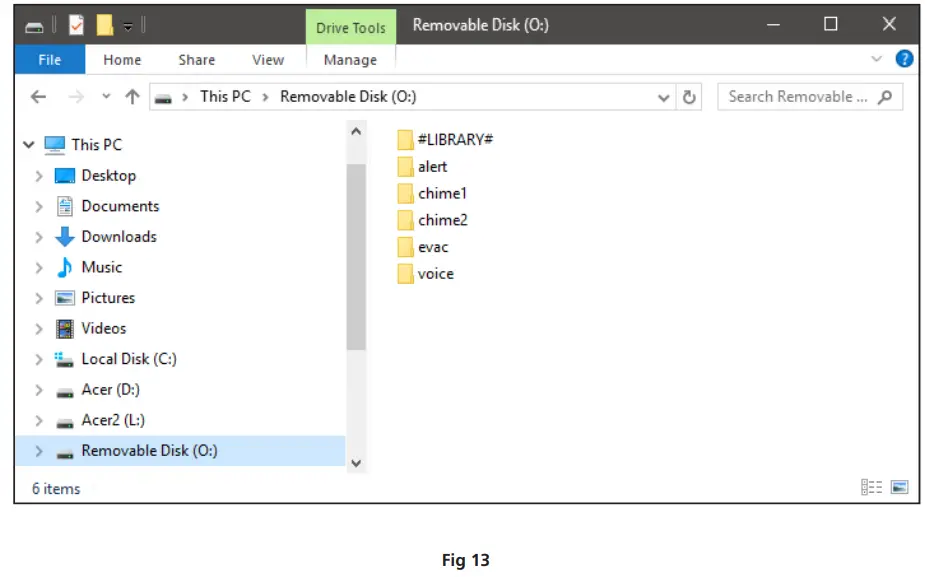Screen dimensions: 927x577
Task: Select the chime1 folder
Action: coord(433,193)
